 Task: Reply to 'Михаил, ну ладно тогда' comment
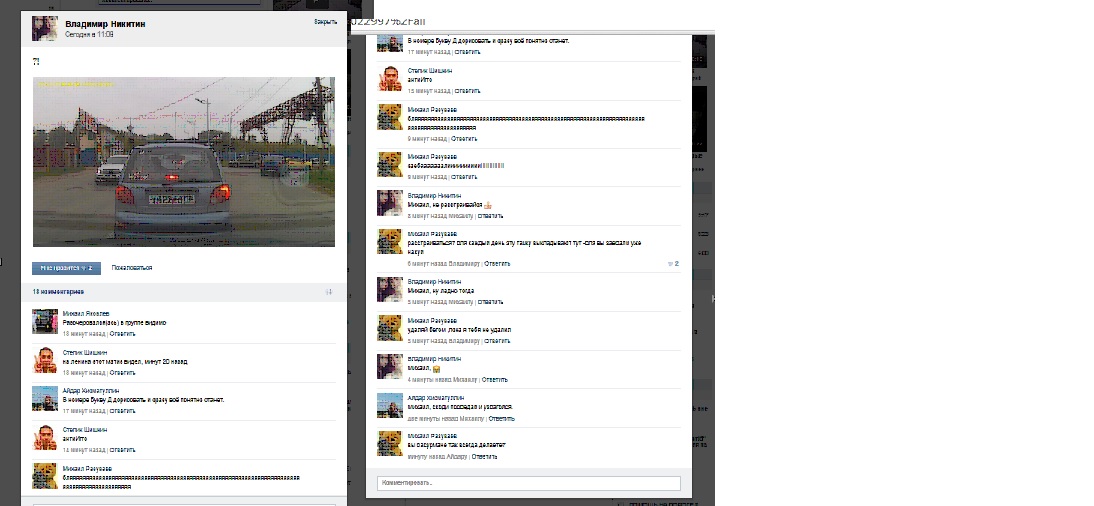pos(490,302)
